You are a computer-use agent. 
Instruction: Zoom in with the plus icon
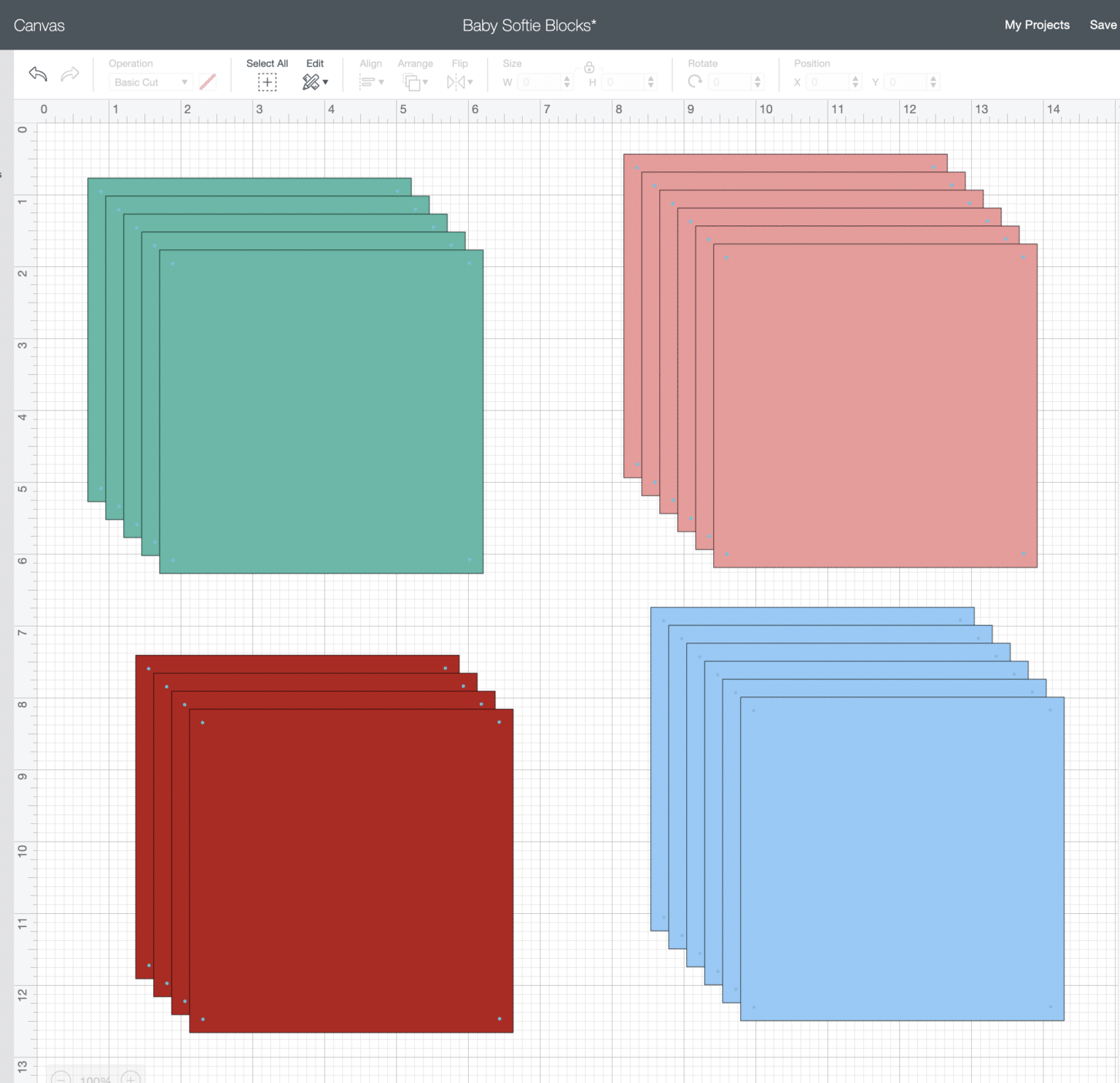(x=131, y=1077)
